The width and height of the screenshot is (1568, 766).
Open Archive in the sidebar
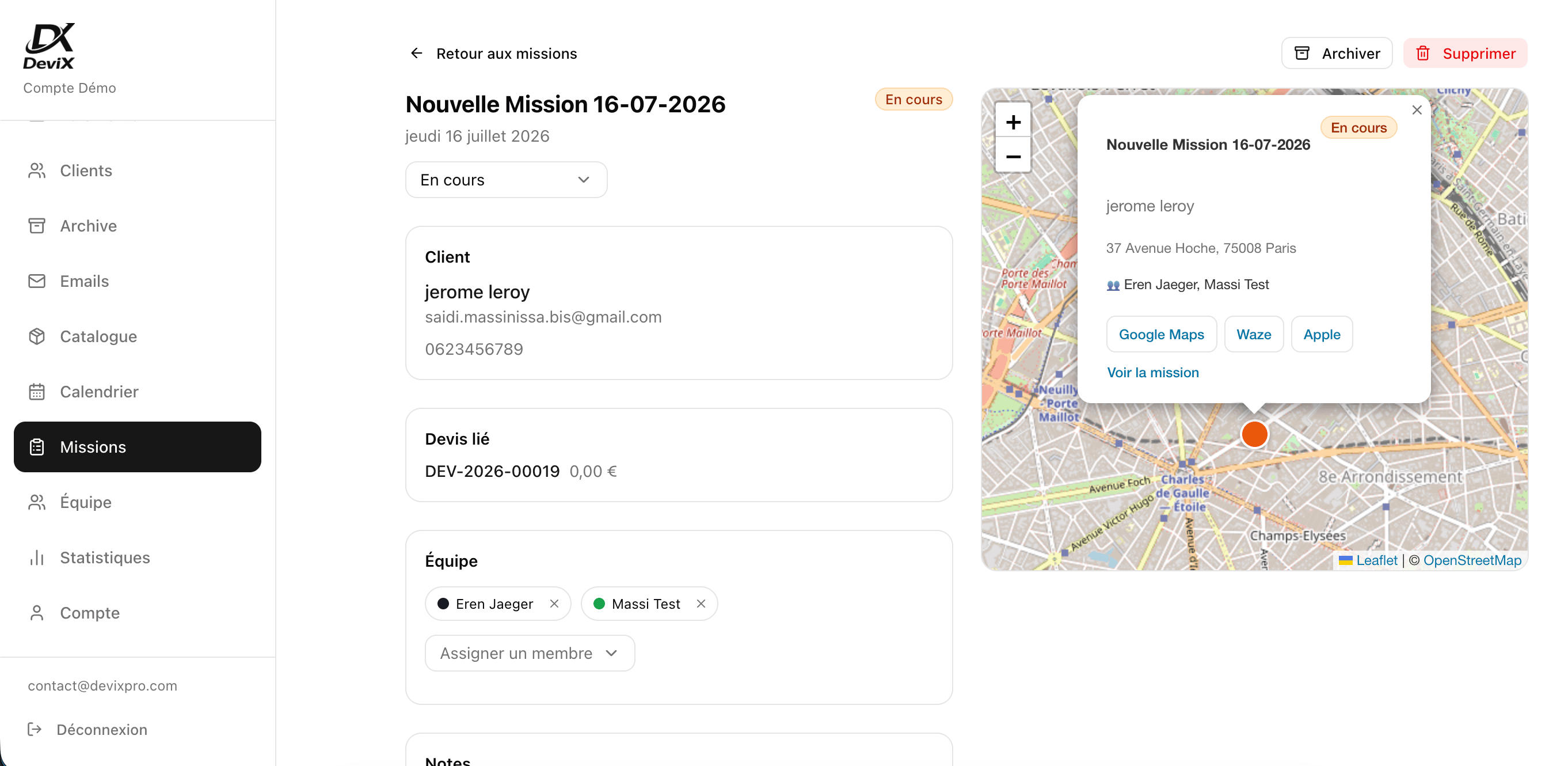pyautogui.click(x=138, y=226)
